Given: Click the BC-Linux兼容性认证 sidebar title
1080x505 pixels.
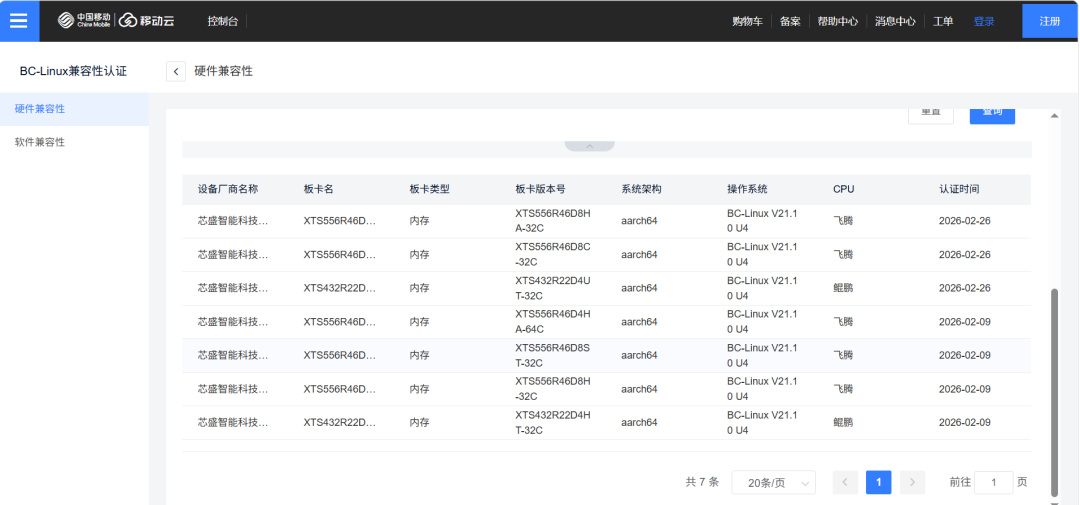Looking at the screenshot, I should tap(73, 71).
